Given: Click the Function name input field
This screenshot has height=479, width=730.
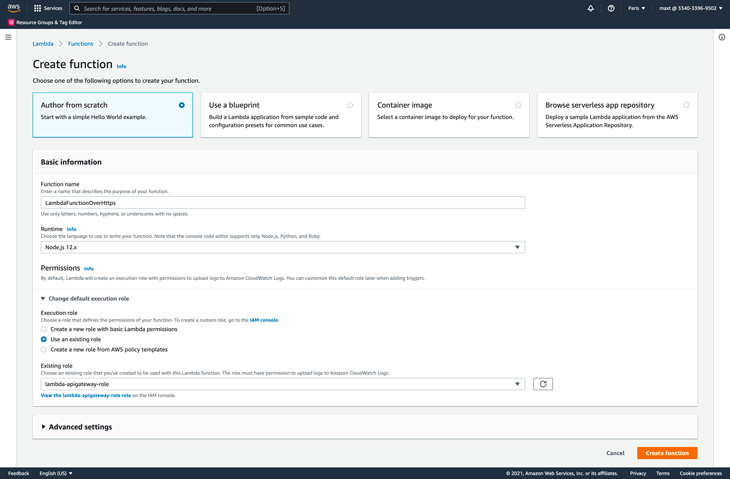Looking at the screenshot, I should click(x=283, y=203).
